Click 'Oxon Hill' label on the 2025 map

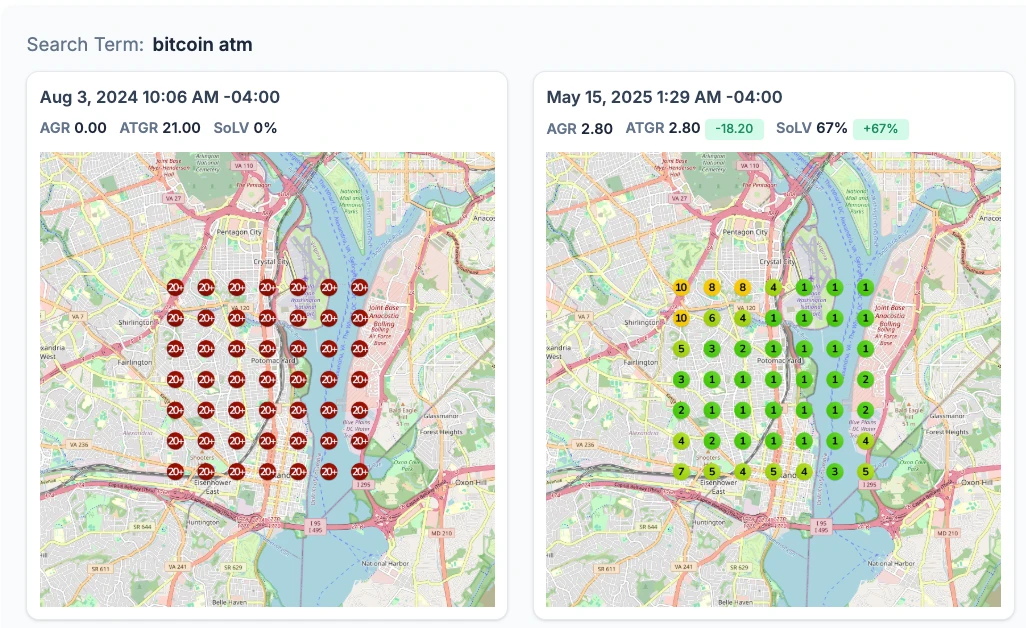979,482
